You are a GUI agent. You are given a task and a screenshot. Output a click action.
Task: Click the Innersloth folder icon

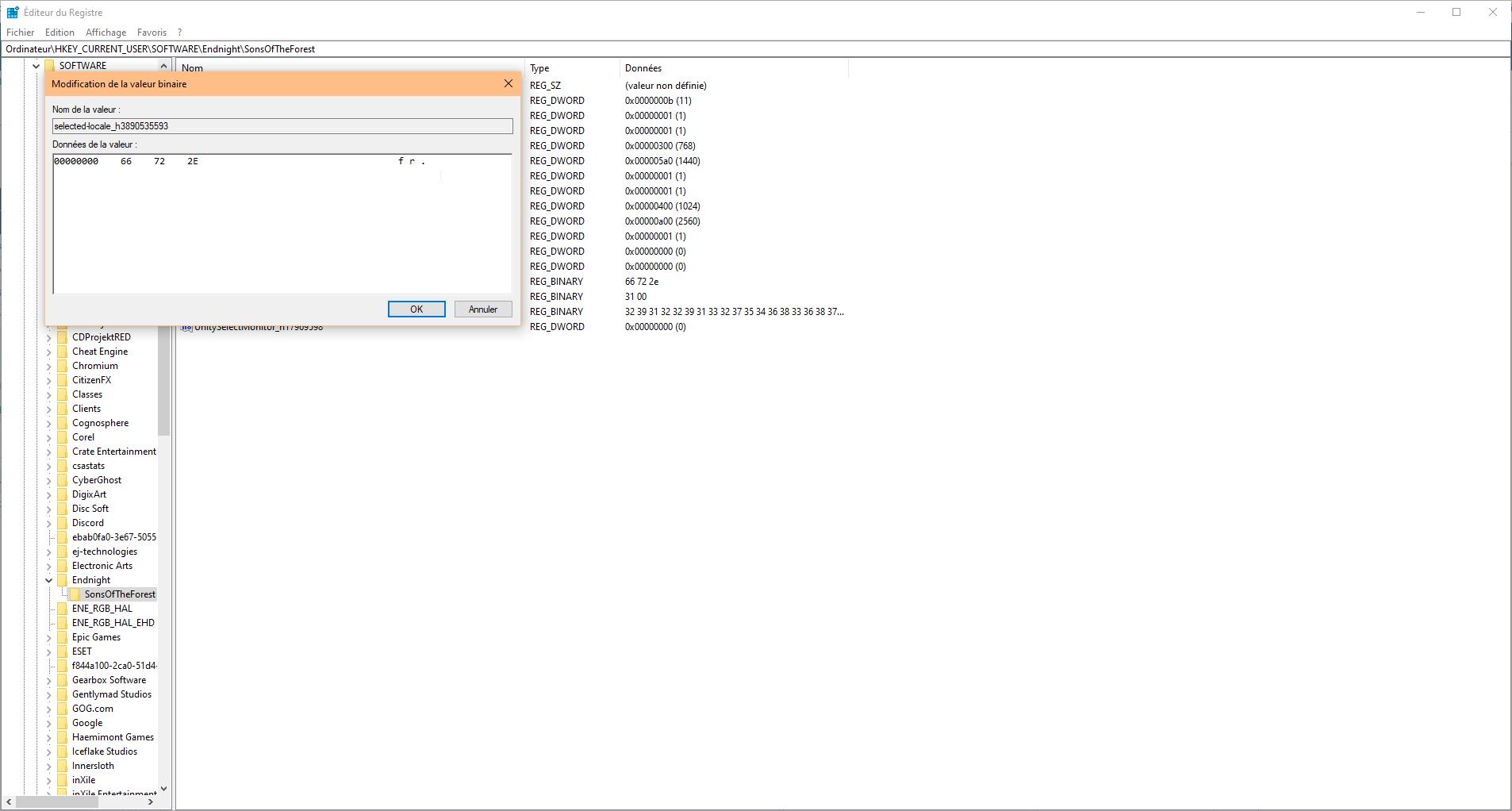[x=63, y=765]
